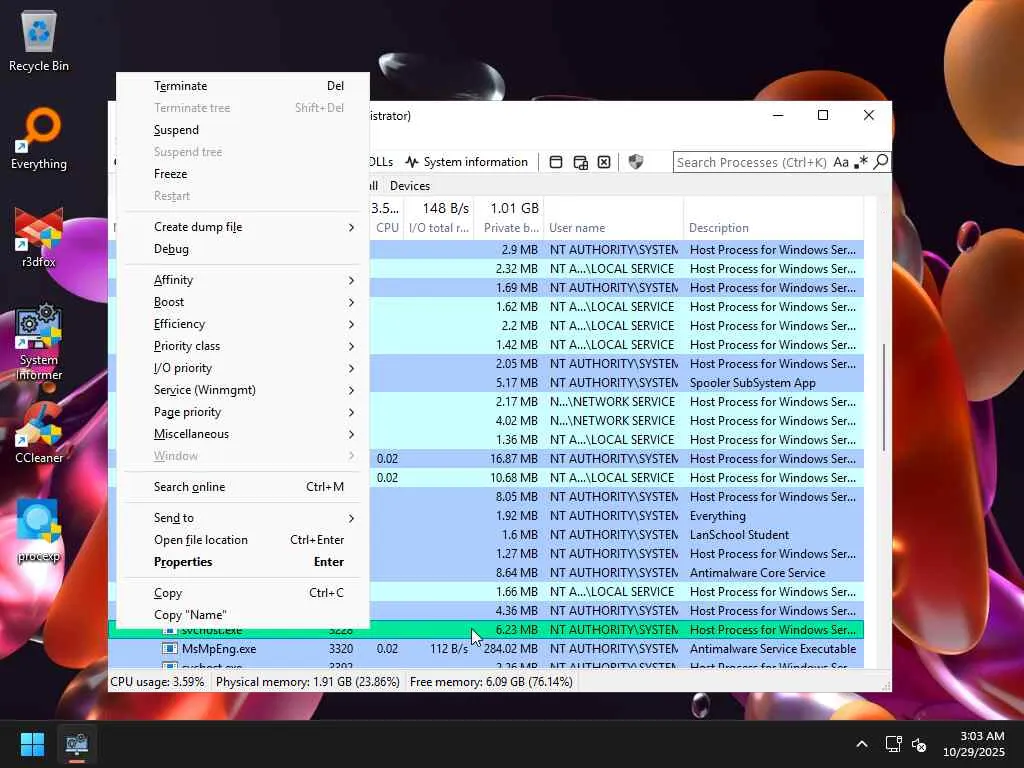Click the 16.87 MB private bytes cell
Image resolution: width=1024 pixels, height=768 pixels.
[x=514, y=459]
